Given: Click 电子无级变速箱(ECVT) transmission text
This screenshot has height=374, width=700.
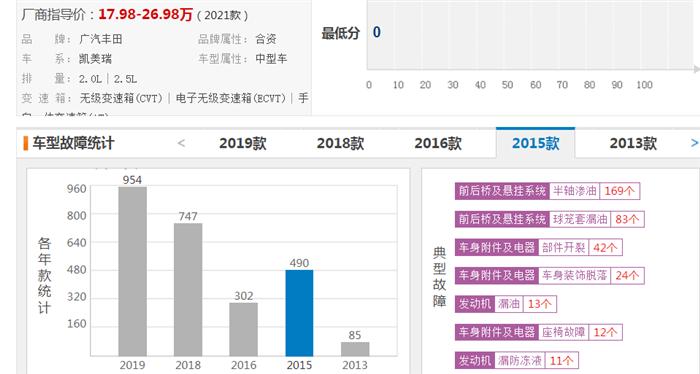Looking at the screenshot, I should [231, 98].
